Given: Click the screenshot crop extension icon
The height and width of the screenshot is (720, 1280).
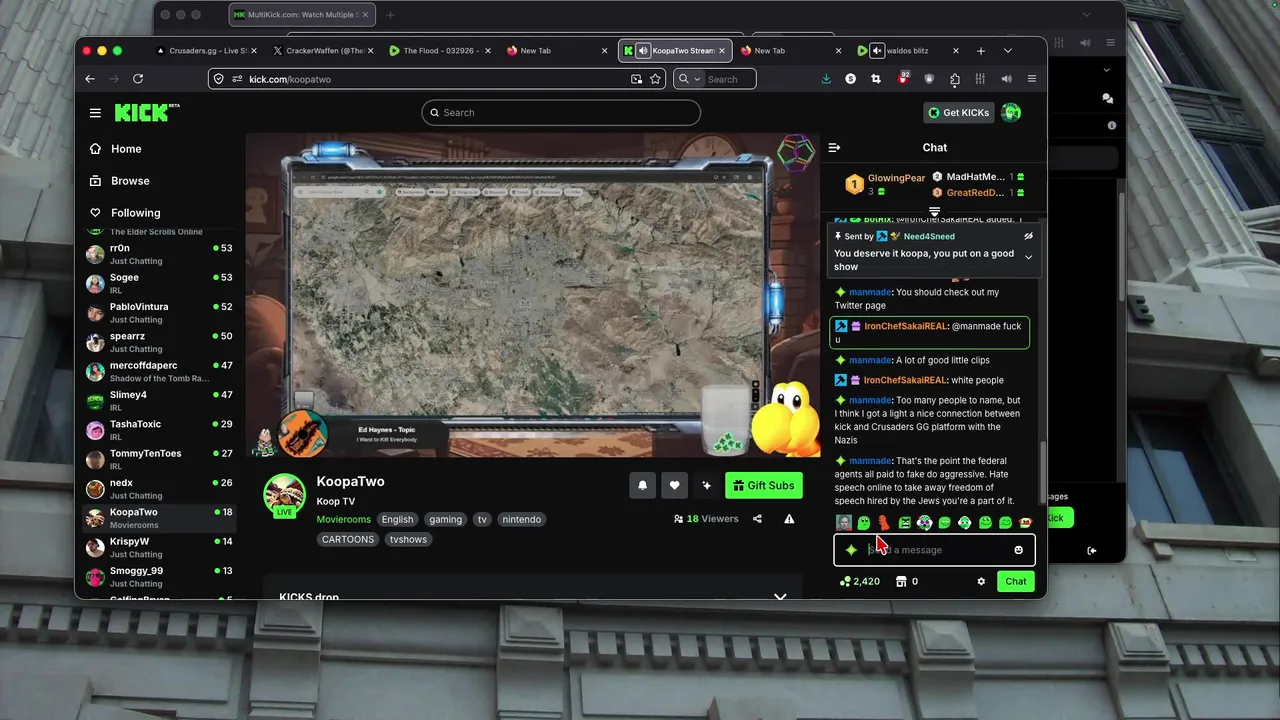Looking at the screenshot, I should click(x=876, y=79).
